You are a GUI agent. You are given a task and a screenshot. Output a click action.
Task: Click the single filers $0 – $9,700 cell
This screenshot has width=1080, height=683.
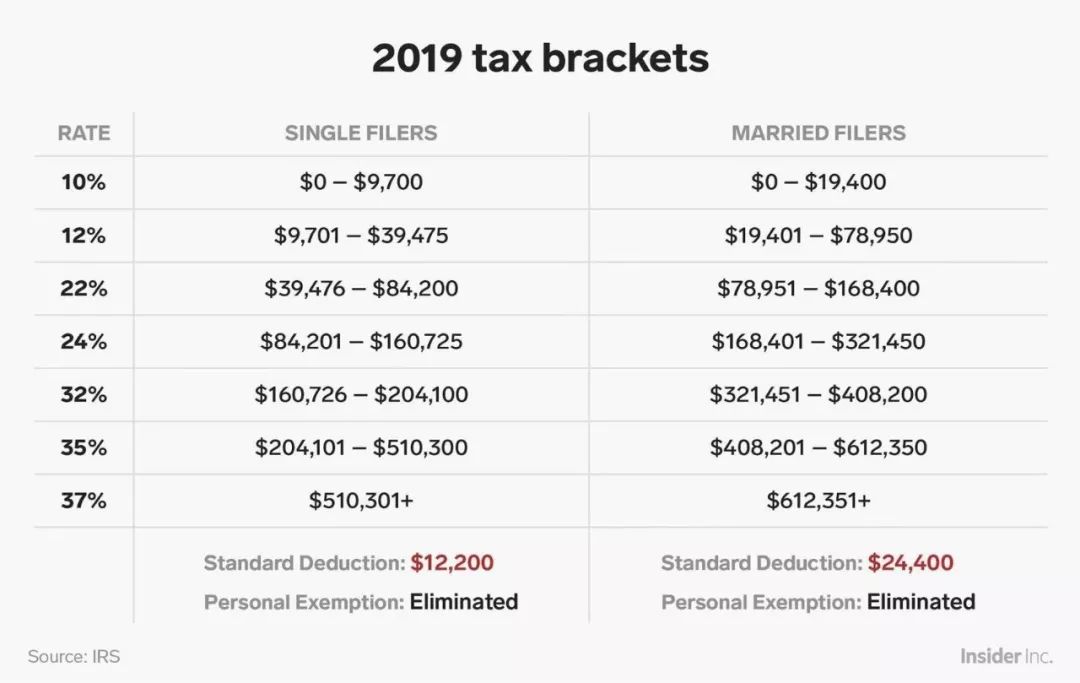click(361, 182)
